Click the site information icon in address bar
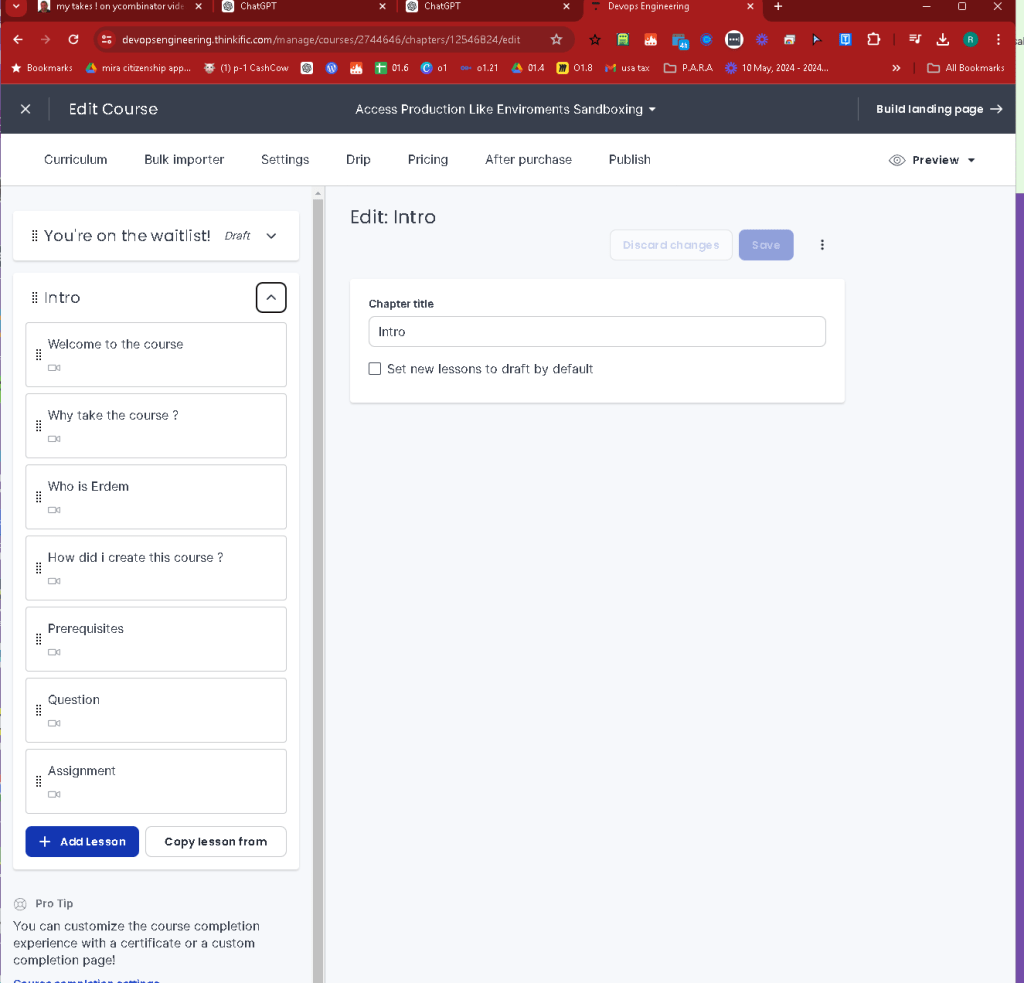This screenshot has height=983, width=1024. click(106, 40)
